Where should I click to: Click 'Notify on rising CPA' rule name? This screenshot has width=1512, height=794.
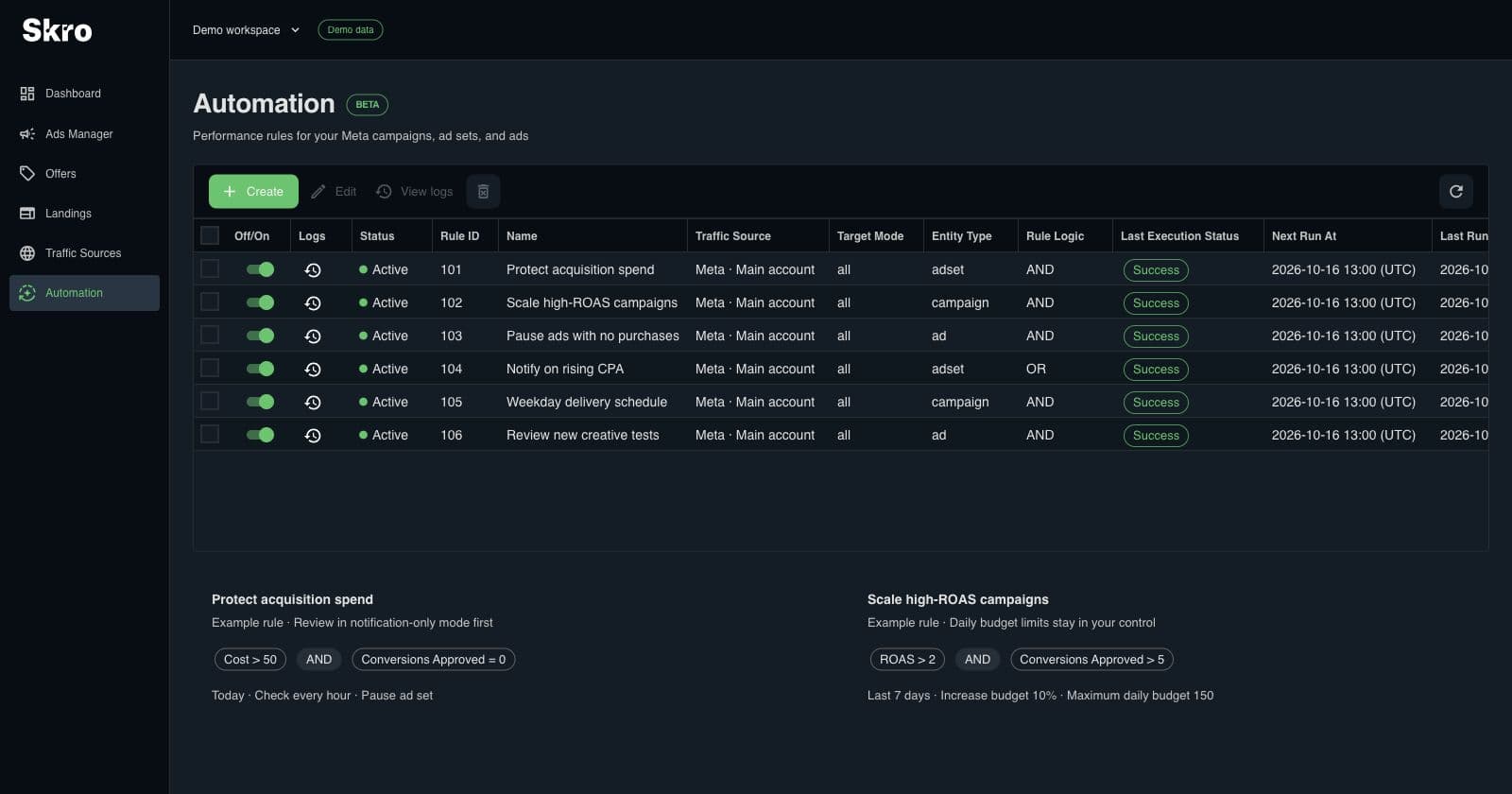pyautogui.click(x=565, y=369)
